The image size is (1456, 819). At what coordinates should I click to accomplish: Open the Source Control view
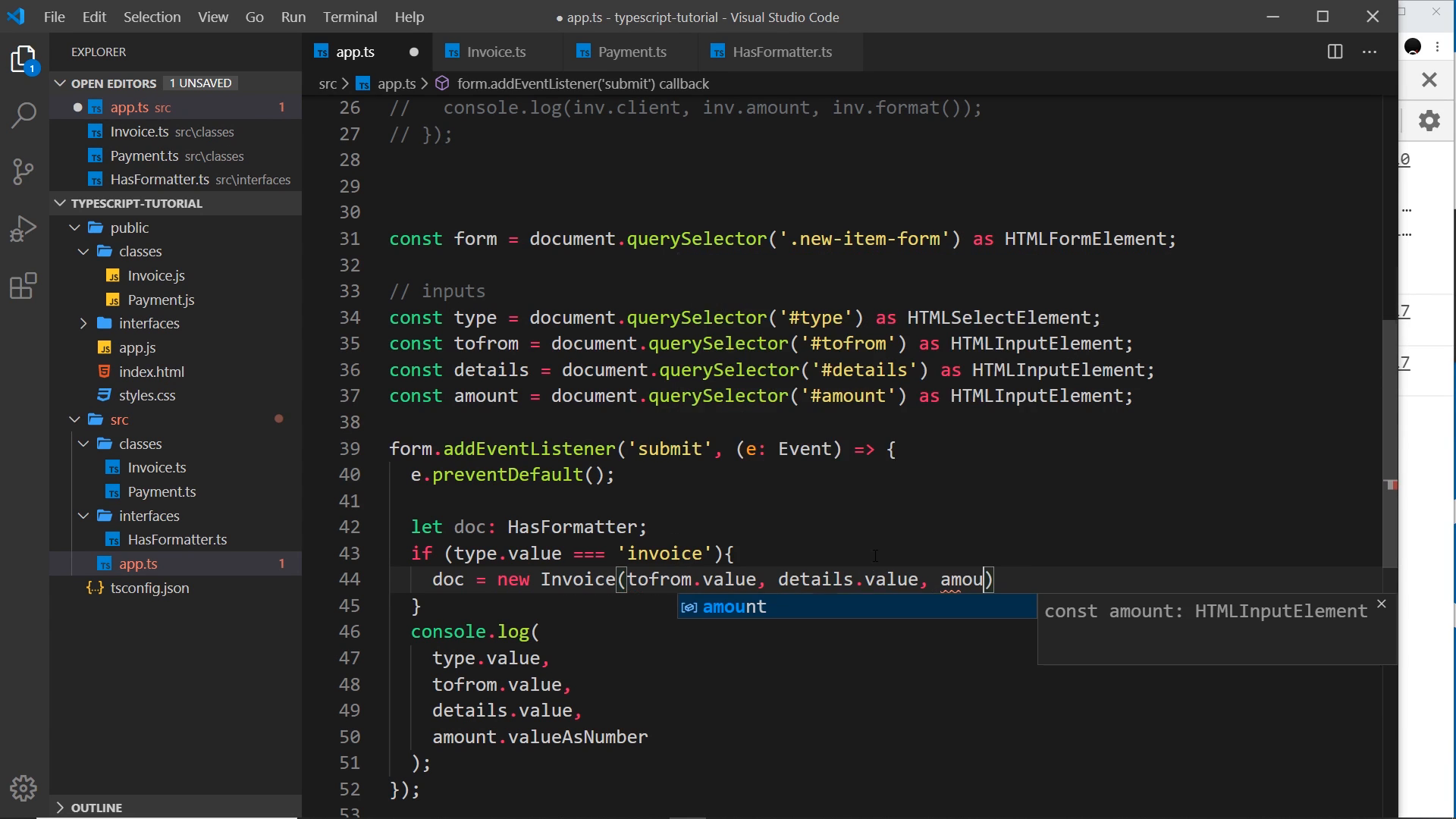[x=24, y=171]
